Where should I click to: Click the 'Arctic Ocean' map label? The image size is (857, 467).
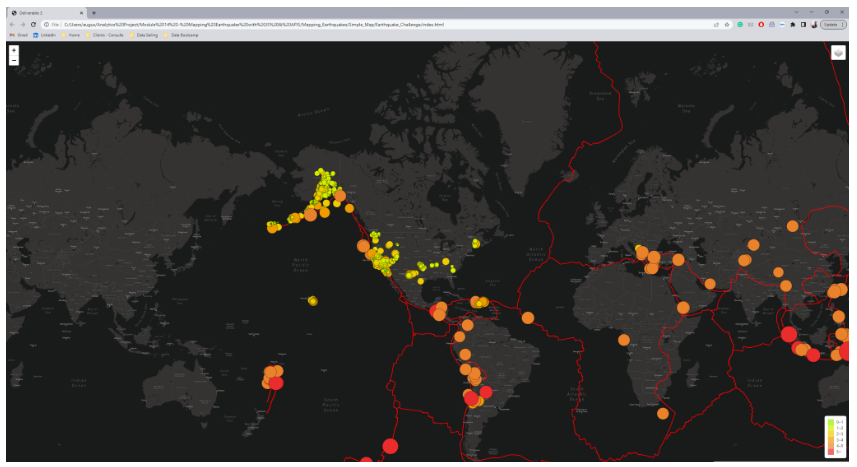[x=314, y=112]
